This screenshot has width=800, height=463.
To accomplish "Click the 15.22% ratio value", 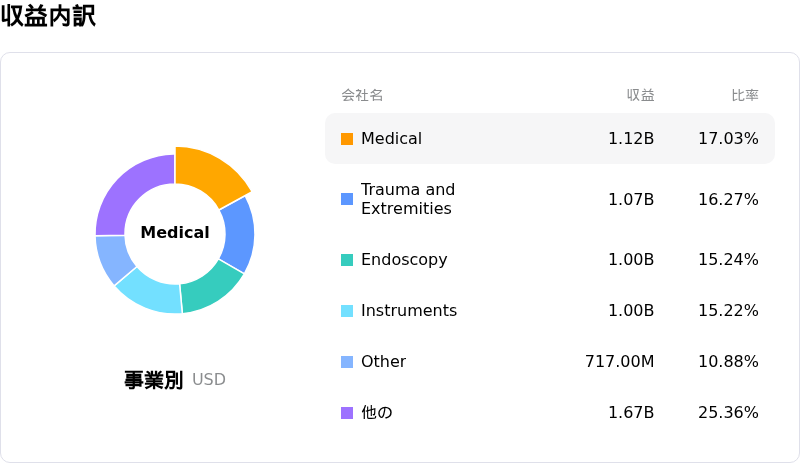I will [x=728, y=310].
